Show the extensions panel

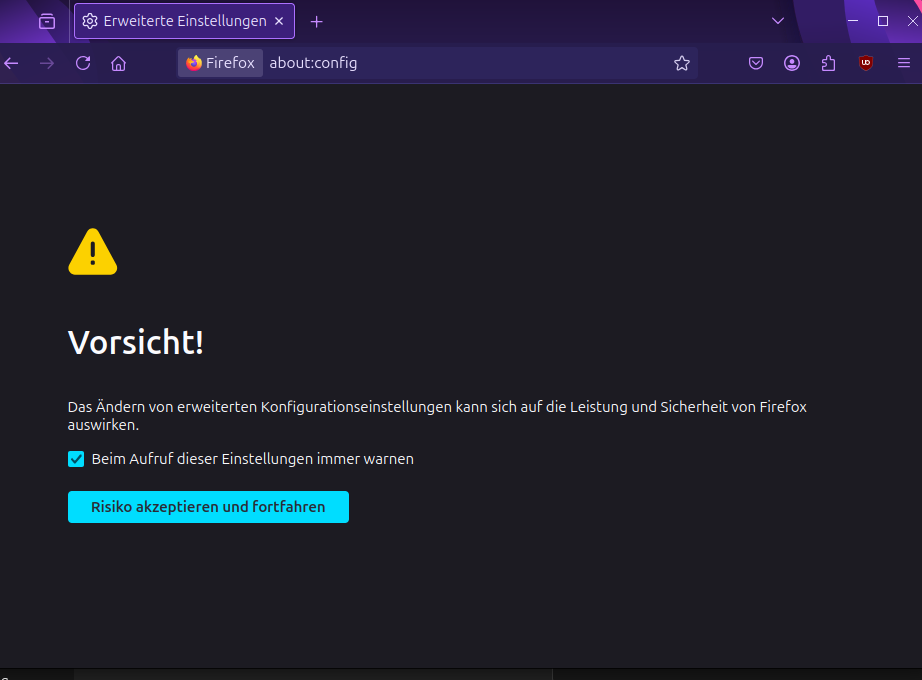(828, 63)
